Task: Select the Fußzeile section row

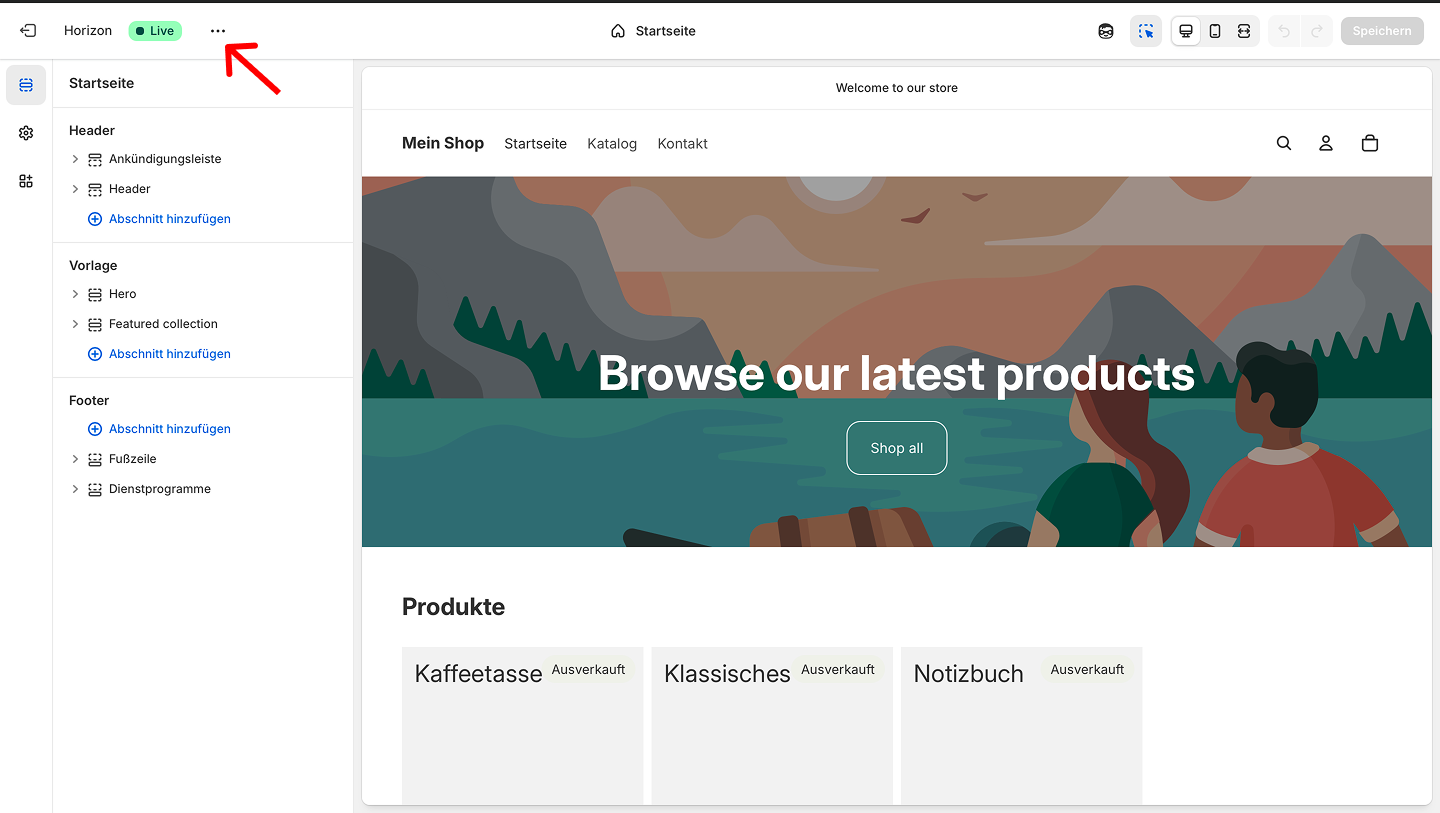Action: [x=204, y=459]
